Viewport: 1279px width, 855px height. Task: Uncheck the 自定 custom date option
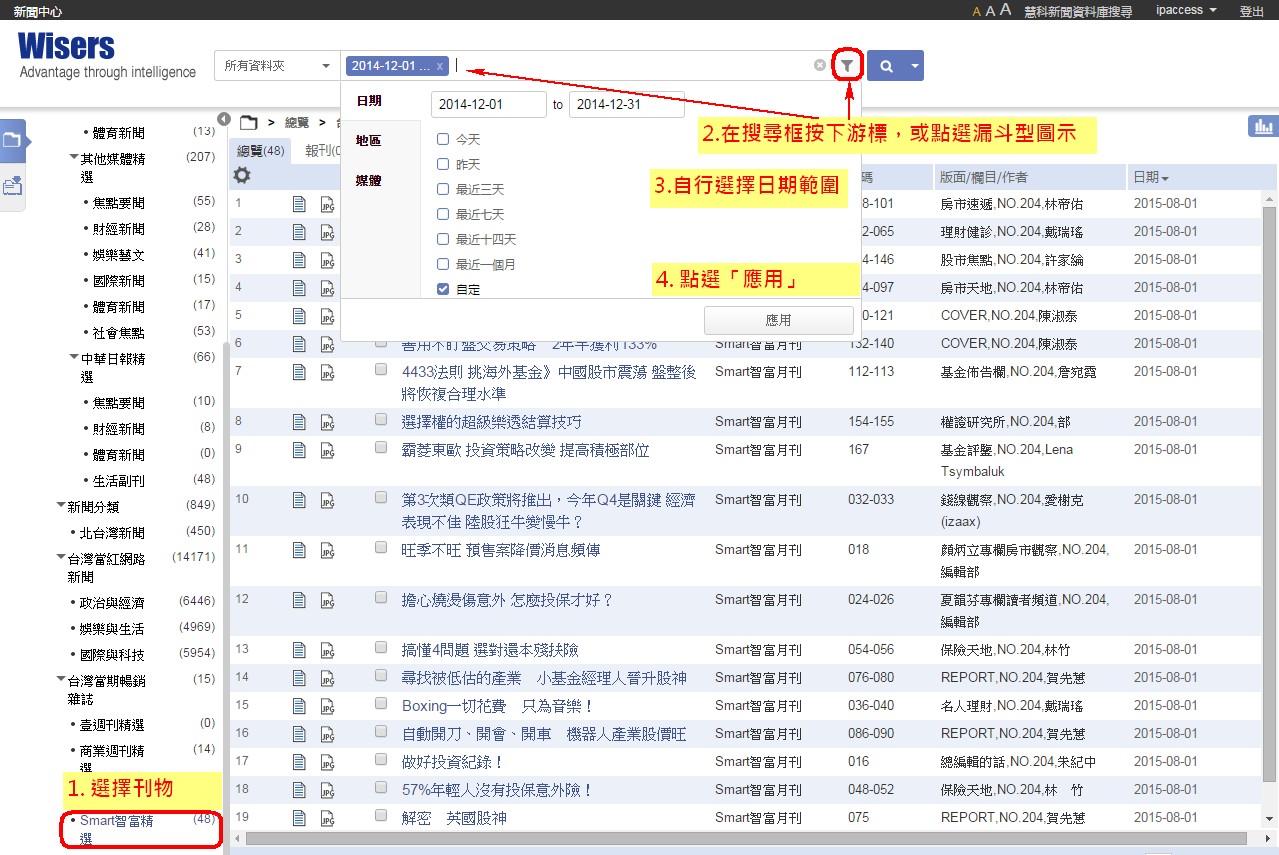443,289
